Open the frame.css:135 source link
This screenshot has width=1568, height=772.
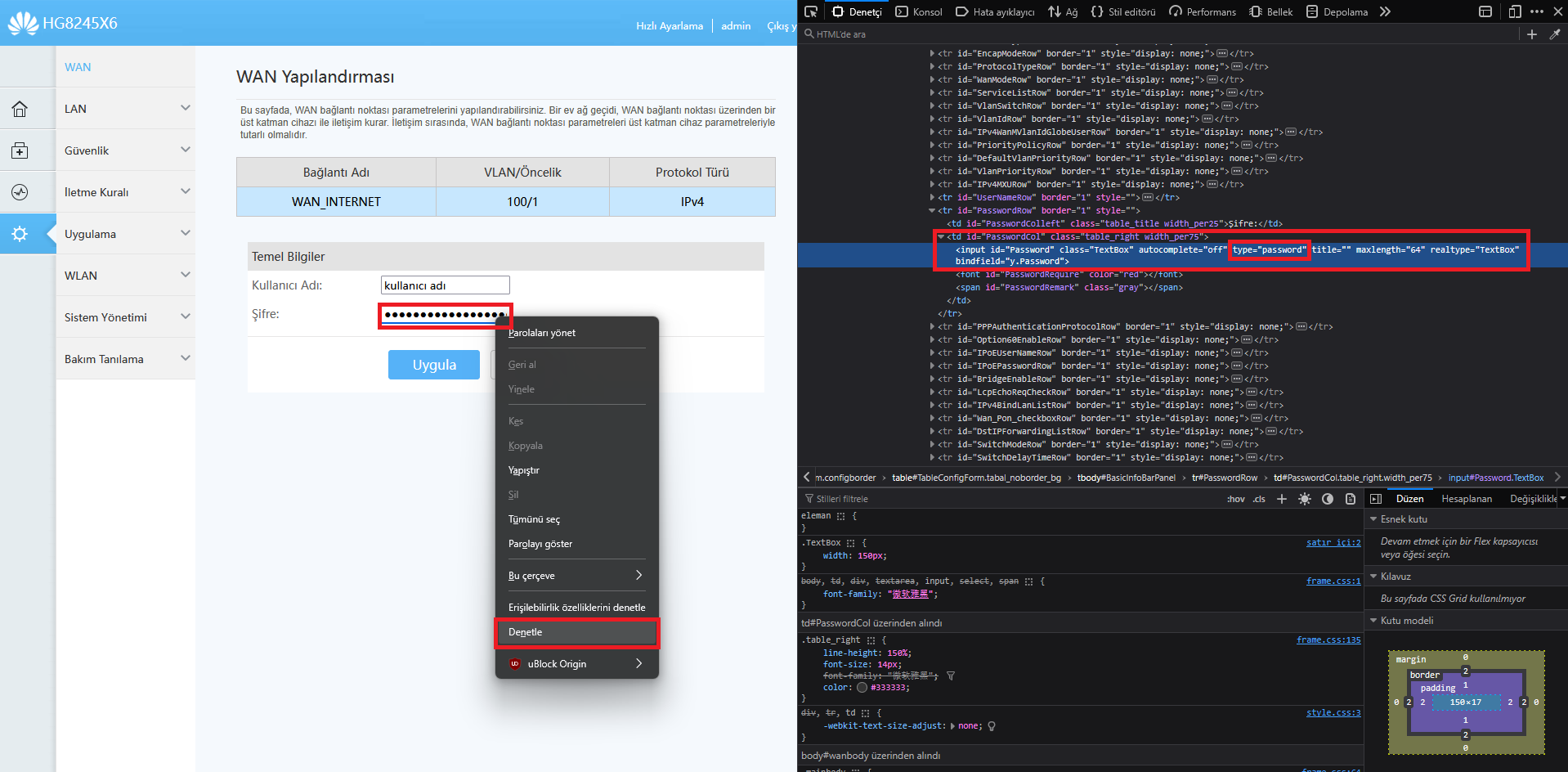(x=1328, y=640)
